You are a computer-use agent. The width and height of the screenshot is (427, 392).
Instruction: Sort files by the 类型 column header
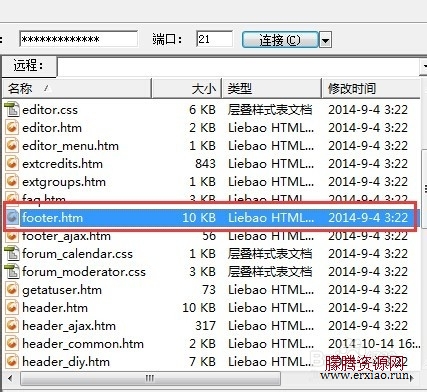[x=272, y=88]
